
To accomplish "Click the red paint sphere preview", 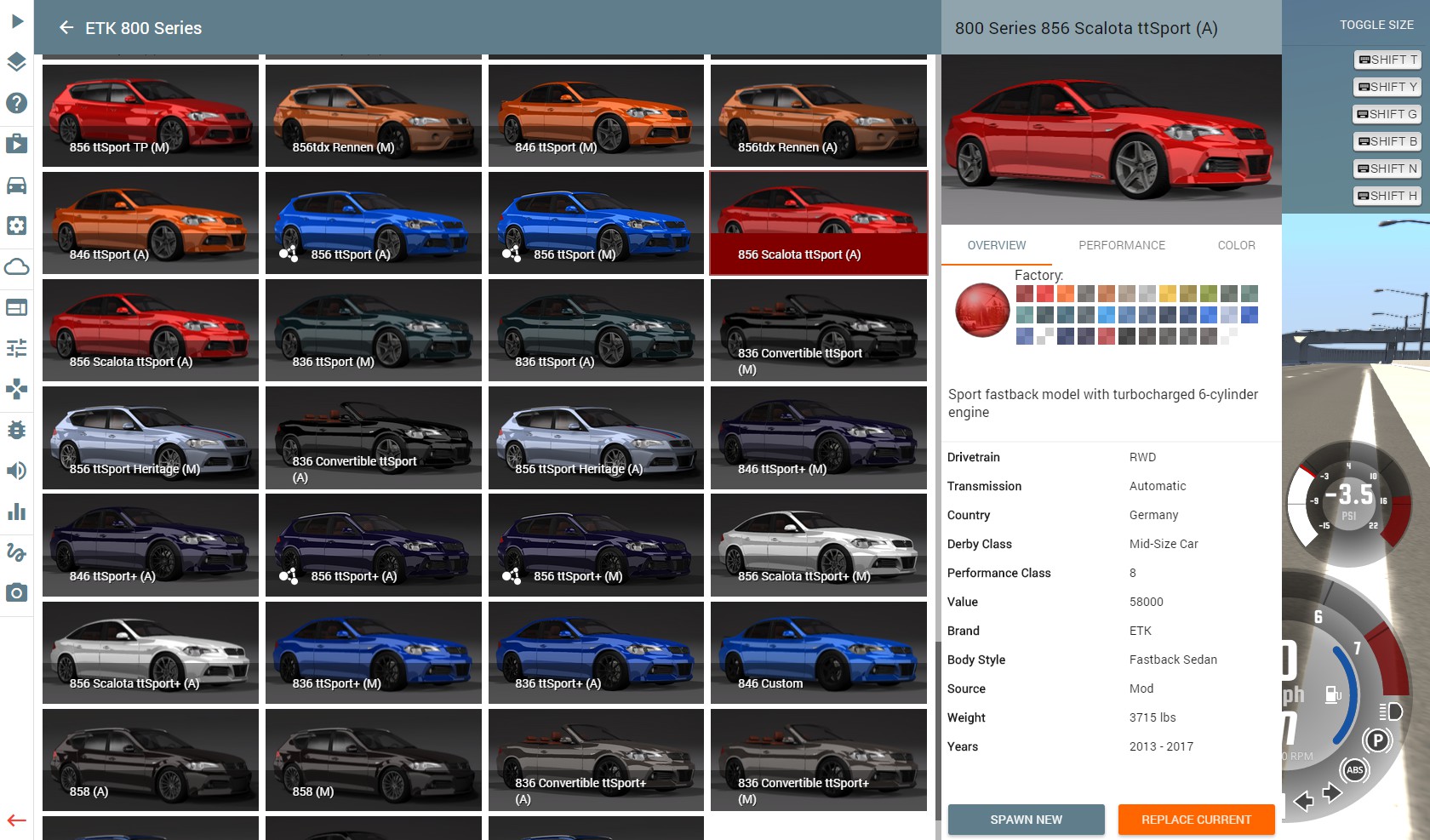I will click(982, 310).
